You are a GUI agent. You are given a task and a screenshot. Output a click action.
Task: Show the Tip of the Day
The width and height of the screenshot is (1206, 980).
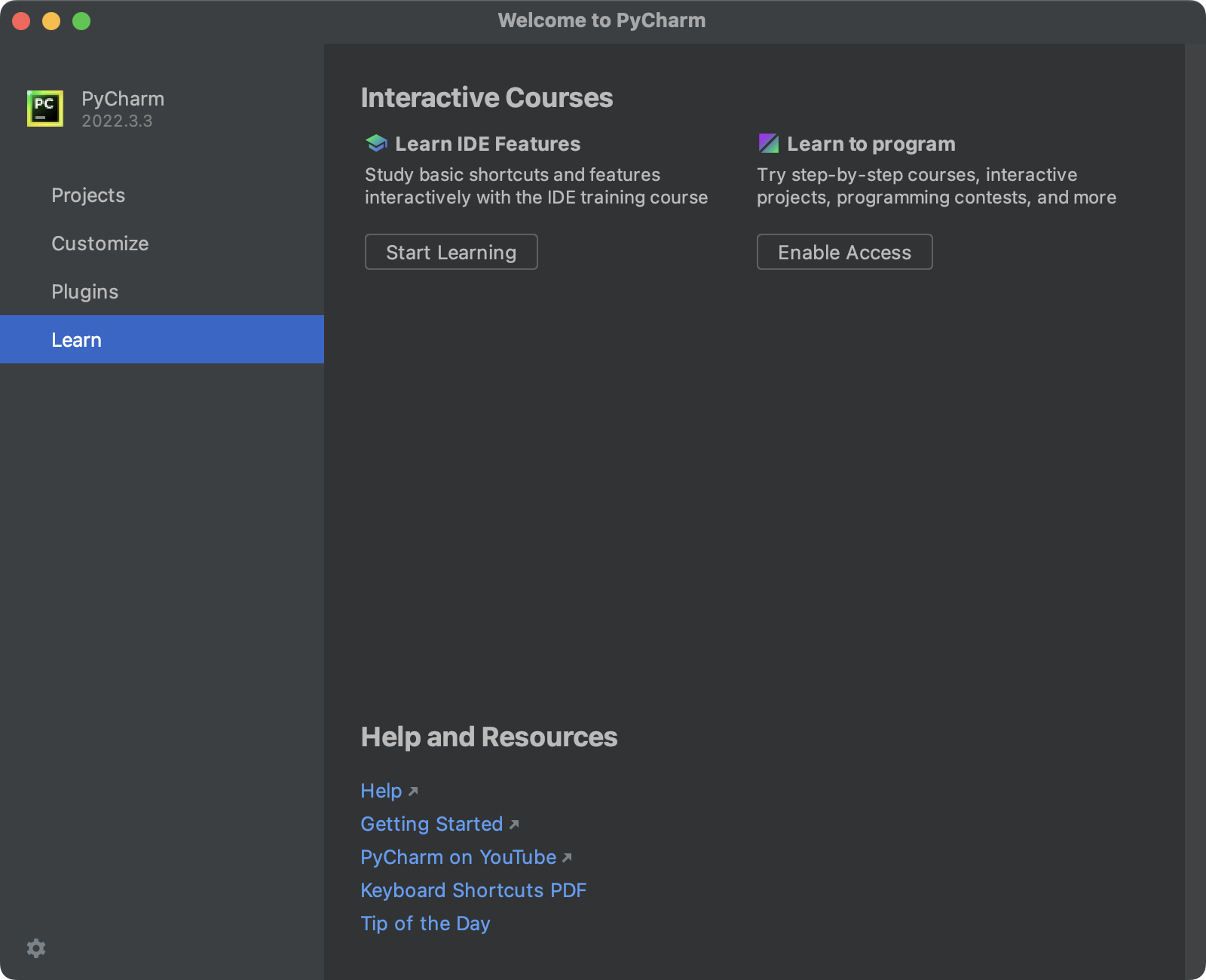coord(425,923)
